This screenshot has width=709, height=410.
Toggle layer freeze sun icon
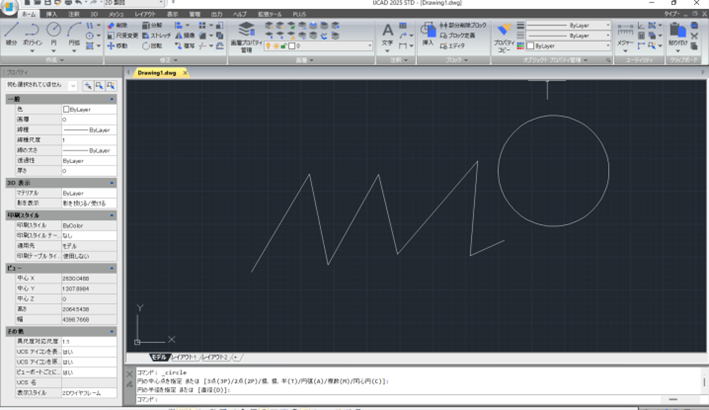point(276,46)
